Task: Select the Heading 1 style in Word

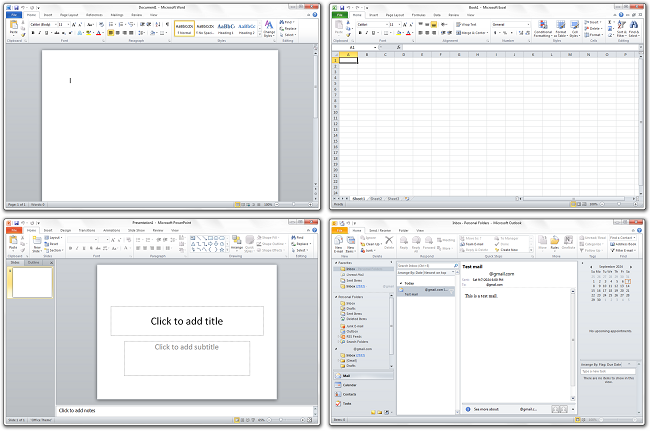Action: pyautogui.click(x=226, y=28)
